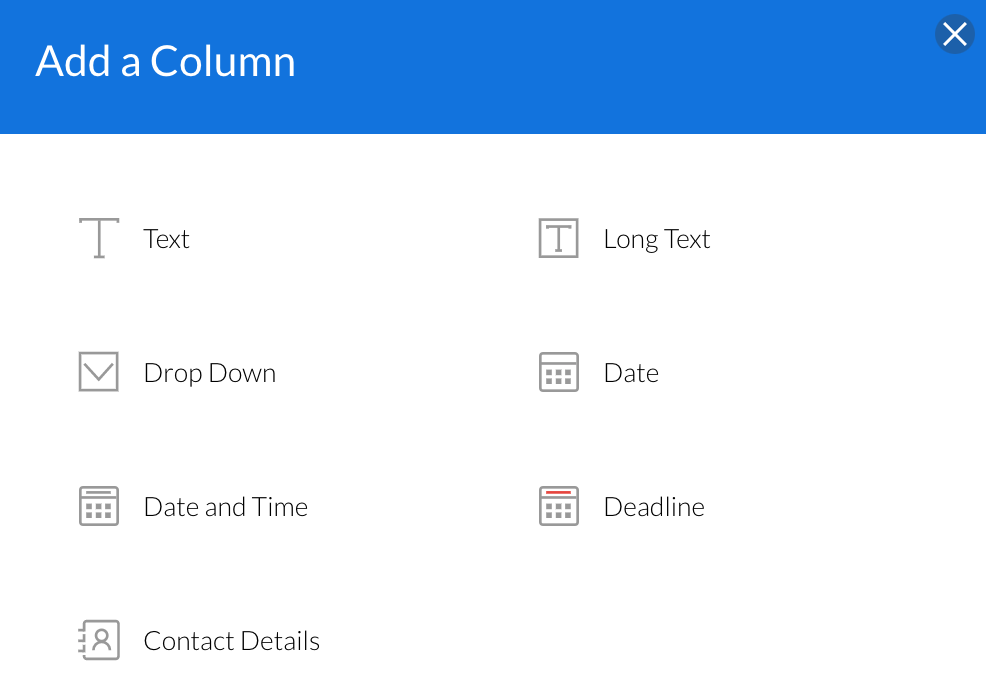Image resolution: width=986 pixels, height=688 pixels.
Task: Click the Drop Down chevron box icon
Action: point(99,372)
